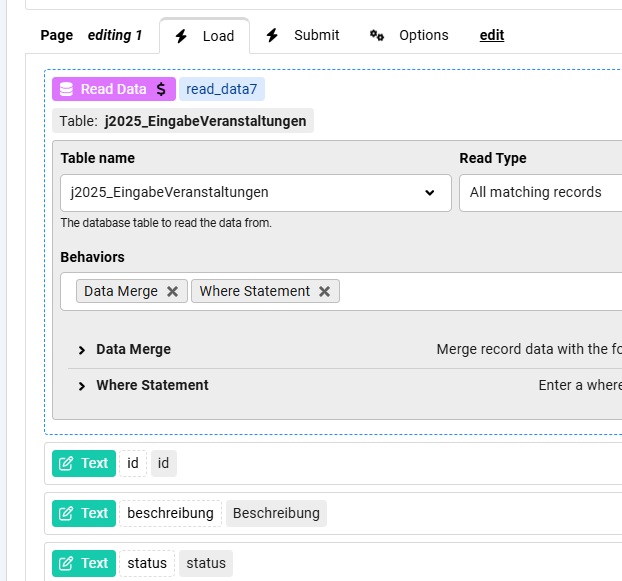Click the gears icon beside Options

click(377, 35)
